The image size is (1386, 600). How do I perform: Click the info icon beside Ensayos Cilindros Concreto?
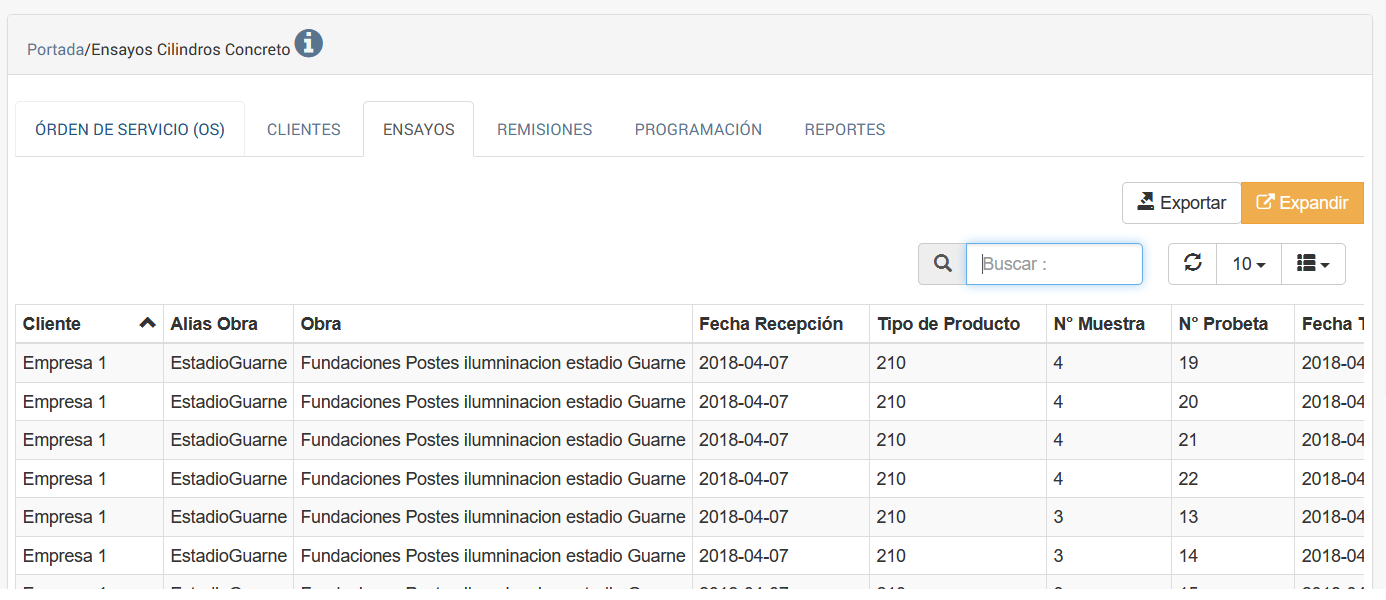click(308, 44)
